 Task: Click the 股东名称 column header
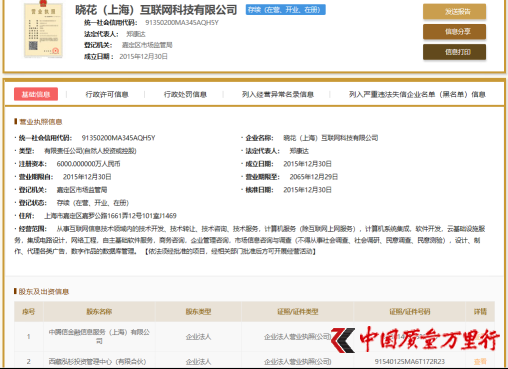point(99,312)
